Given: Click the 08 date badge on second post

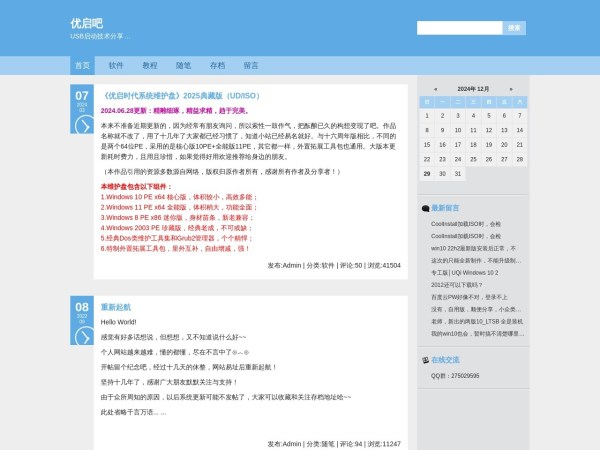Looking at the screenshot, I should coord(82,308).
